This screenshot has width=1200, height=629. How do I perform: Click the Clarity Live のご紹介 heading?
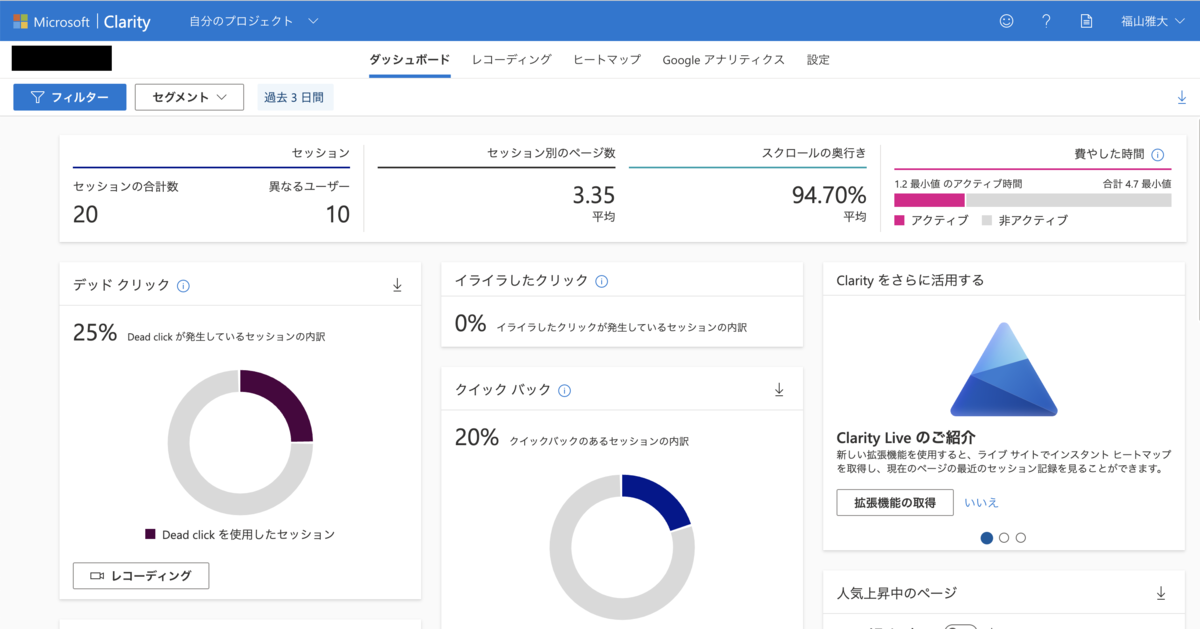coord(906,438)
